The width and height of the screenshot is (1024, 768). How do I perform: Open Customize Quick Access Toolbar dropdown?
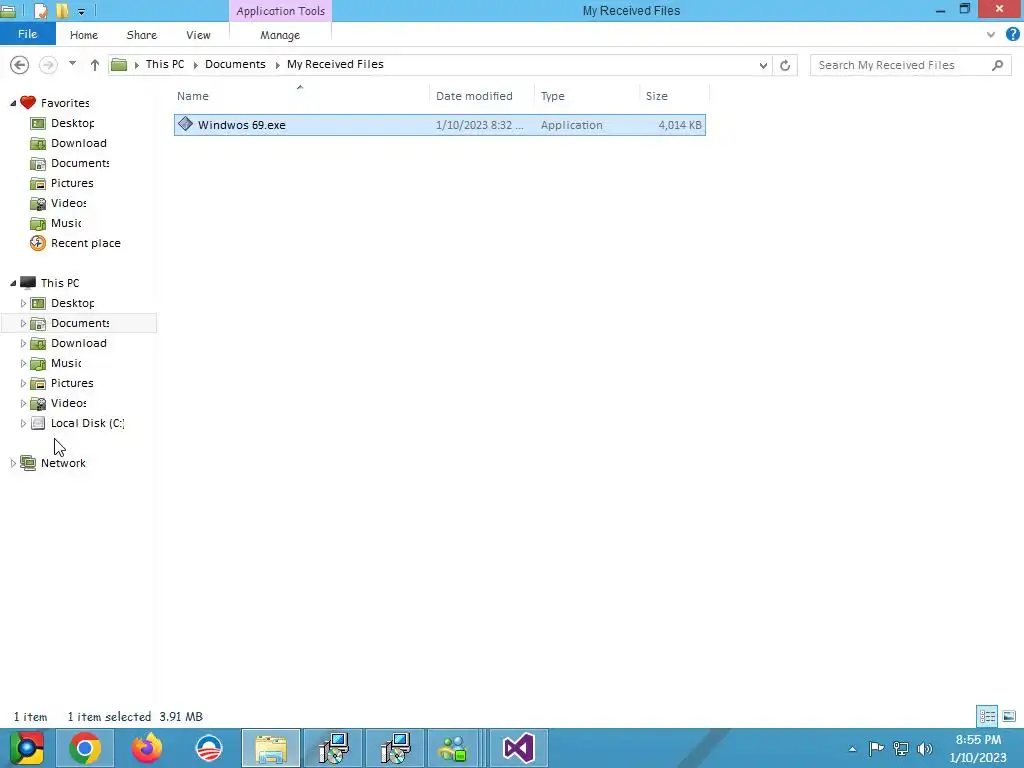[82, 11]
